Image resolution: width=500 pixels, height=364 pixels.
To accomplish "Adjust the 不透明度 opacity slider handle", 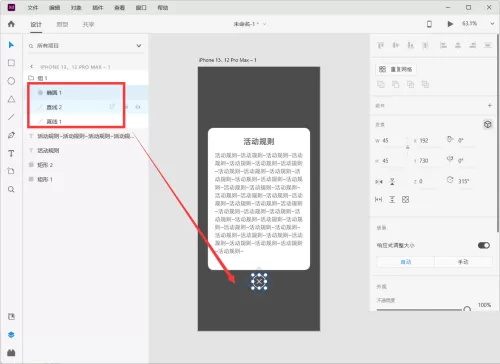I will (467, 309).
